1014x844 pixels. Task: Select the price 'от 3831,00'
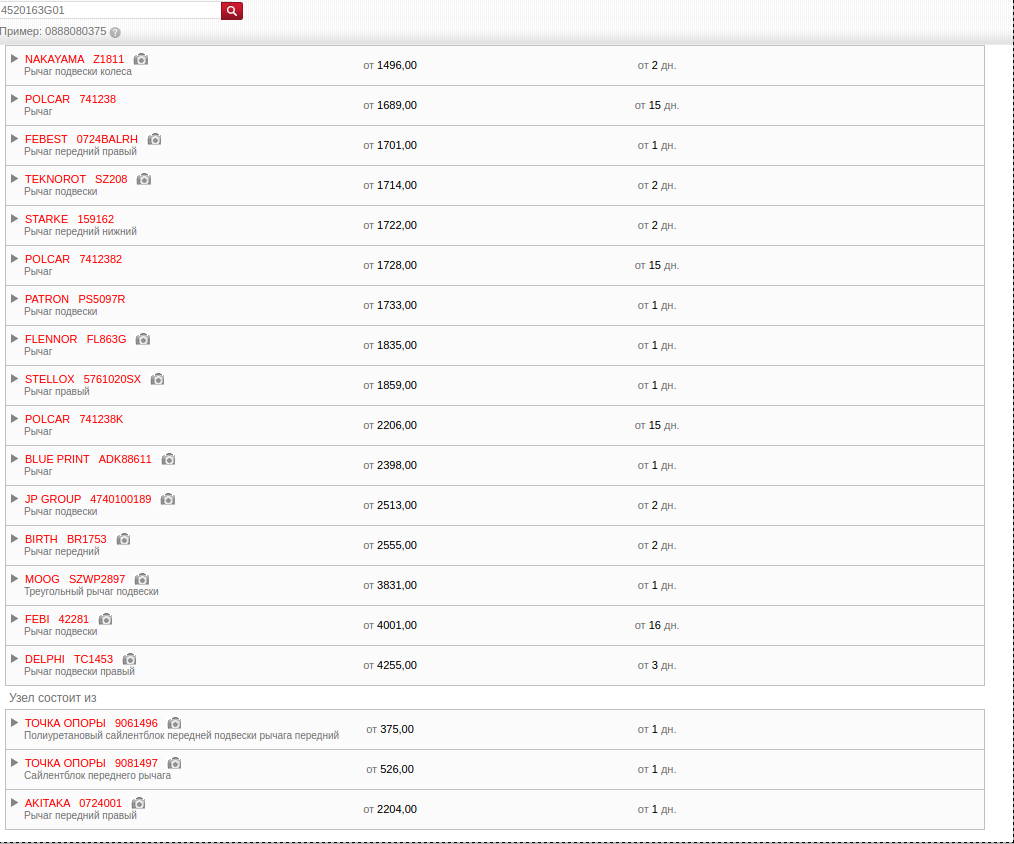coord(390,585)
